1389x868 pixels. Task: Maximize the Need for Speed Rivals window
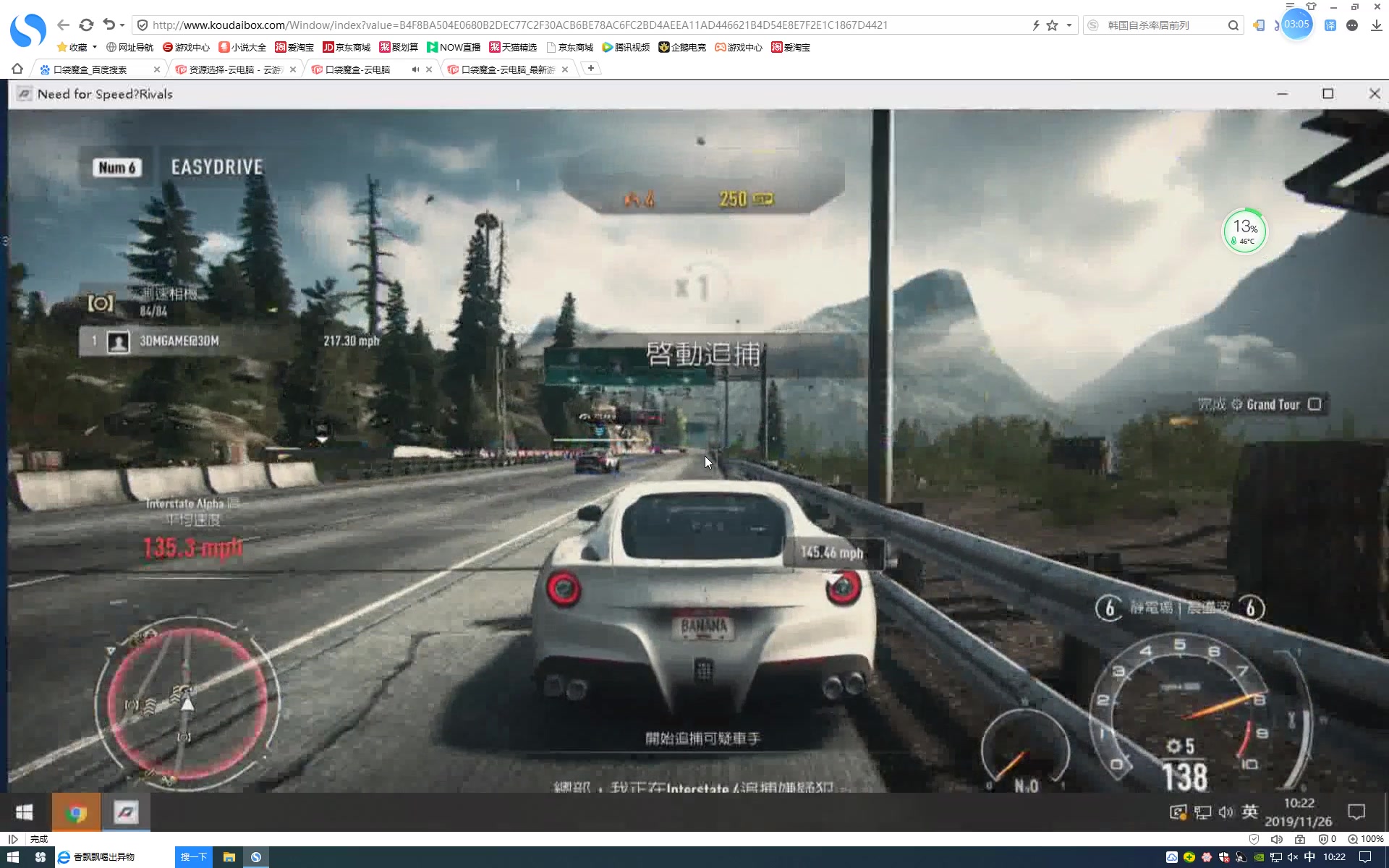coord(1328,93)
